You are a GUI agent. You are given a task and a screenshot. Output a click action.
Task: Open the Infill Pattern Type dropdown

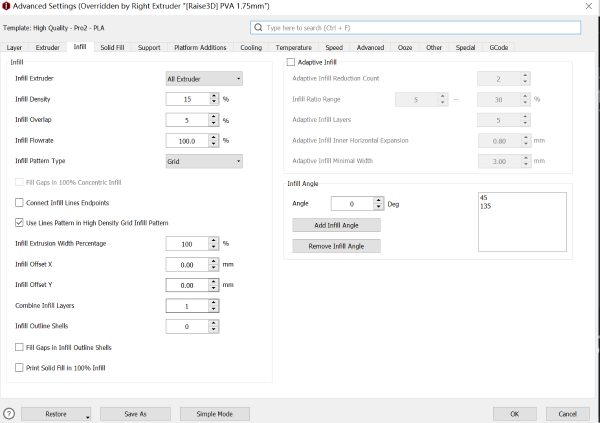[204, 160]
